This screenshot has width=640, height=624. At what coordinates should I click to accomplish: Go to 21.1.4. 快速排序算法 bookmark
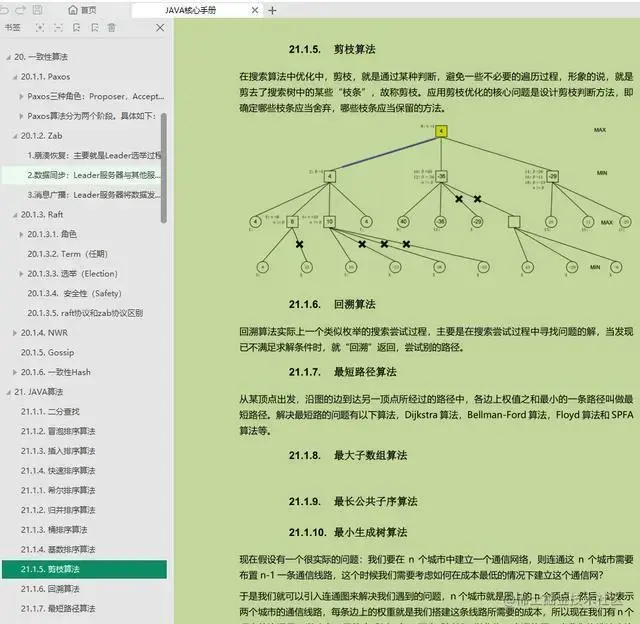[58, 471]
